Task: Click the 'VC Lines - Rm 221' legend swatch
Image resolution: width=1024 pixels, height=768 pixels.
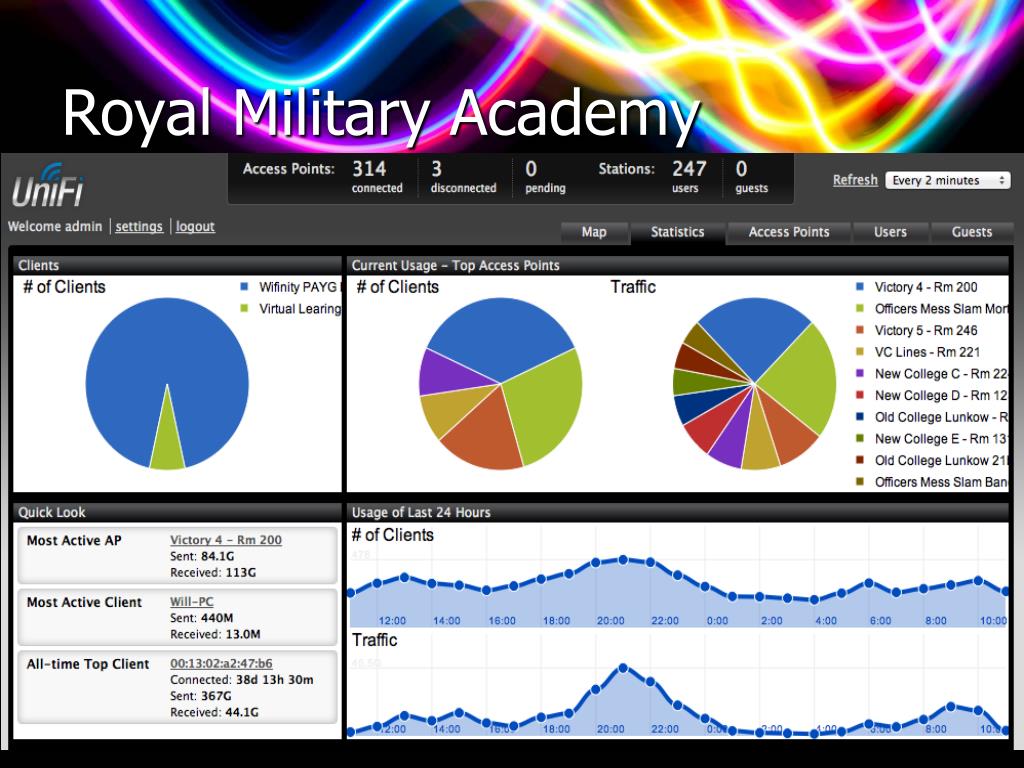Action: [x=860, y=352]
